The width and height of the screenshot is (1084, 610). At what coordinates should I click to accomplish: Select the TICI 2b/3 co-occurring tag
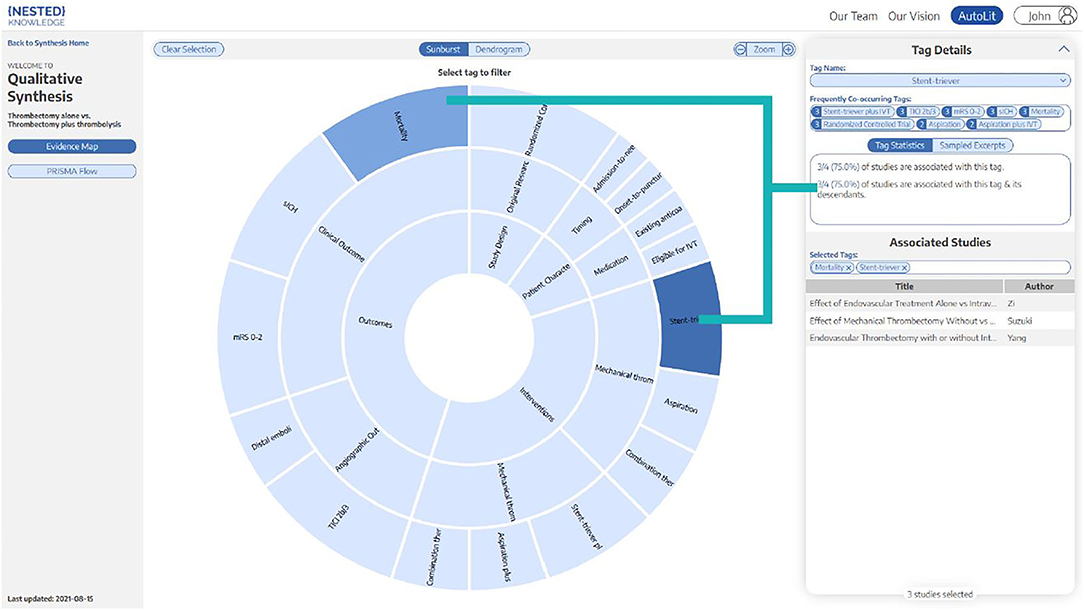917,112
